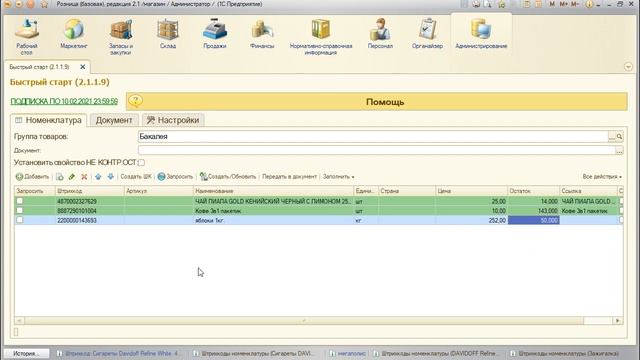The image size is (640, 360).
Task: Click into the empty Документ field
Action: point(376,151)
